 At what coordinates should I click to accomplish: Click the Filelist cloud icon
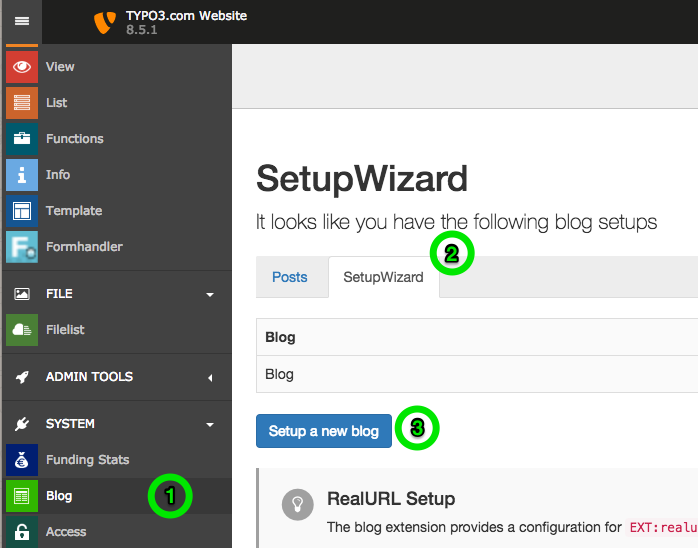pos(22,330)
